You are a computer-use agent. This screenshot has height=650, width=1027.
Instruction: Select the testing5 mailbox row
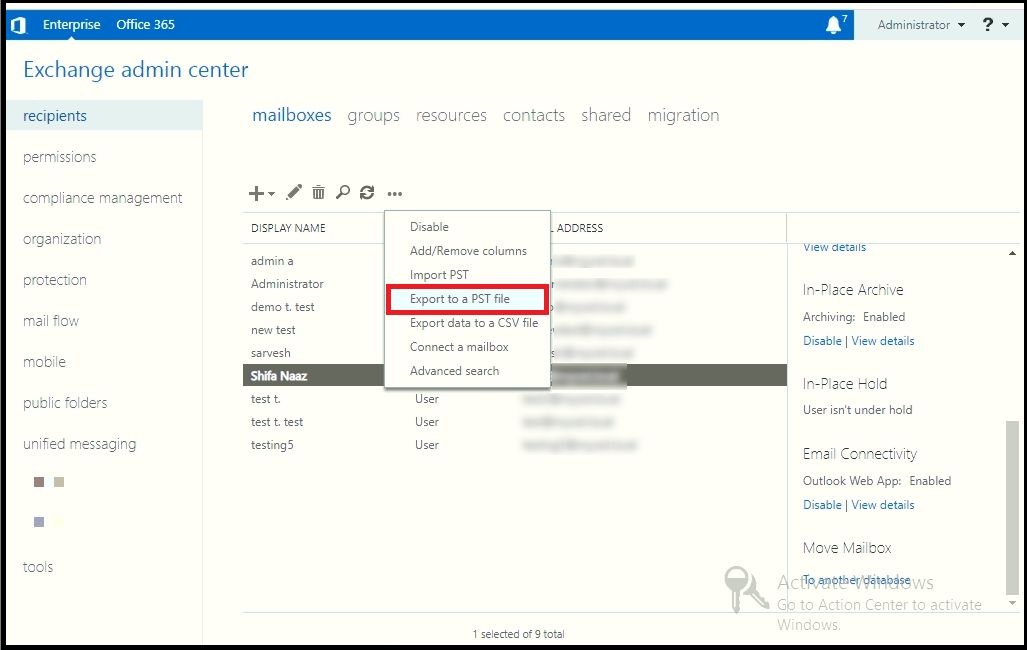click(x=514, y=445)
